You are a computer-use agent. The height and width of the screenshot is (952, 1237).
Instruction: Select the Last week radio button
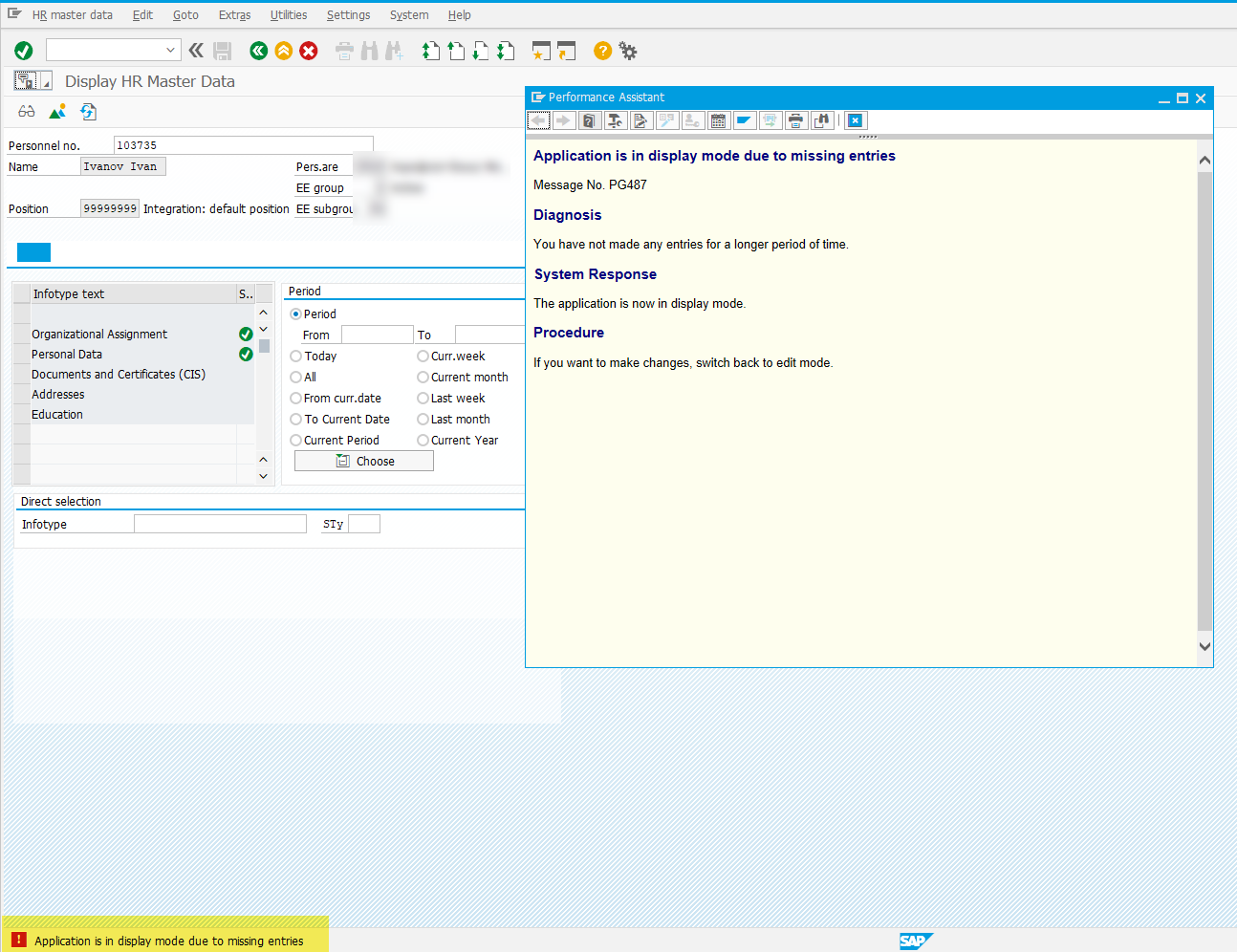tap(423, 398)
